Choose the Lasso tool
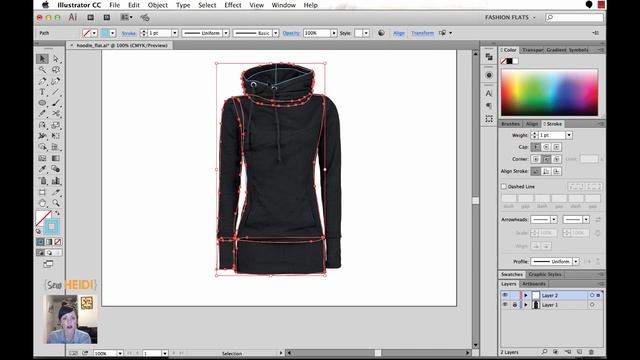This screenshot has width=640, height=360. (x=56, y=70)
